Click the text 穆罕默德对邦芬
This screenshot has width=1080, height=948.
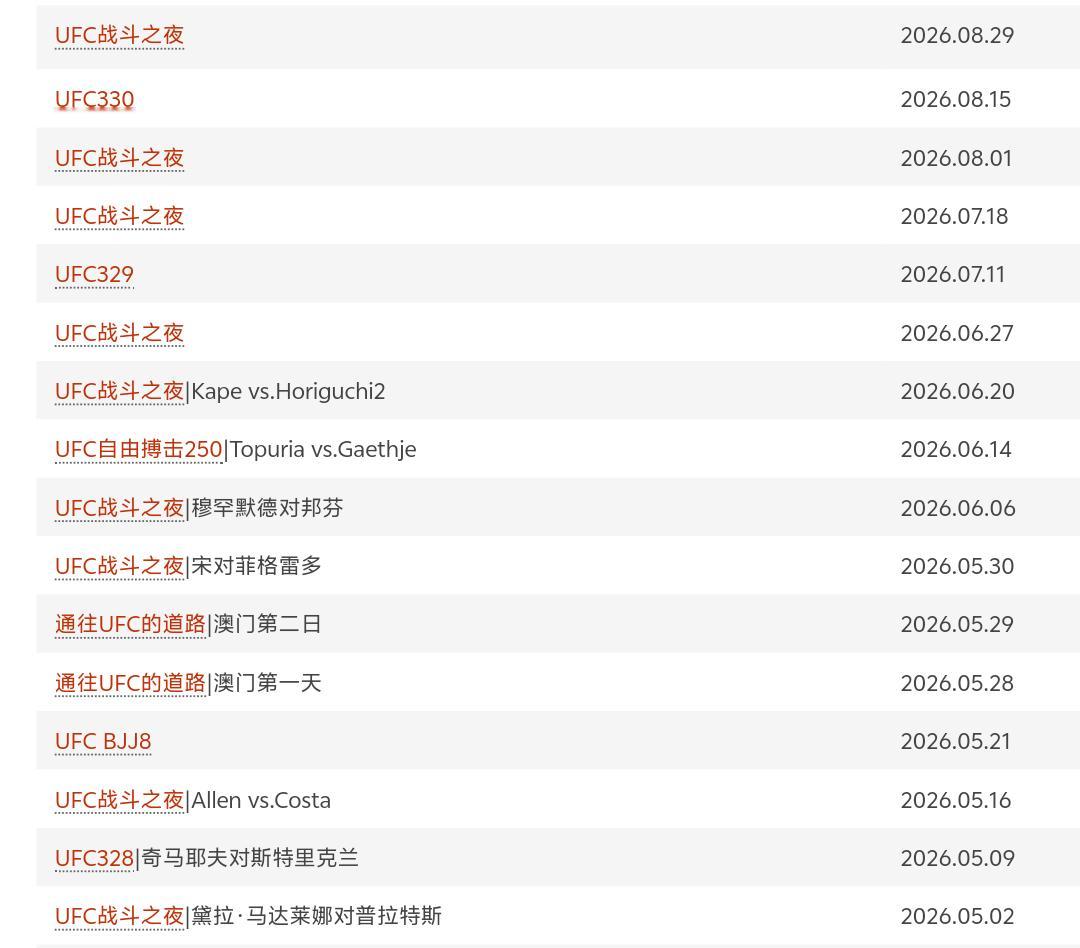click(x=267, y=508)
